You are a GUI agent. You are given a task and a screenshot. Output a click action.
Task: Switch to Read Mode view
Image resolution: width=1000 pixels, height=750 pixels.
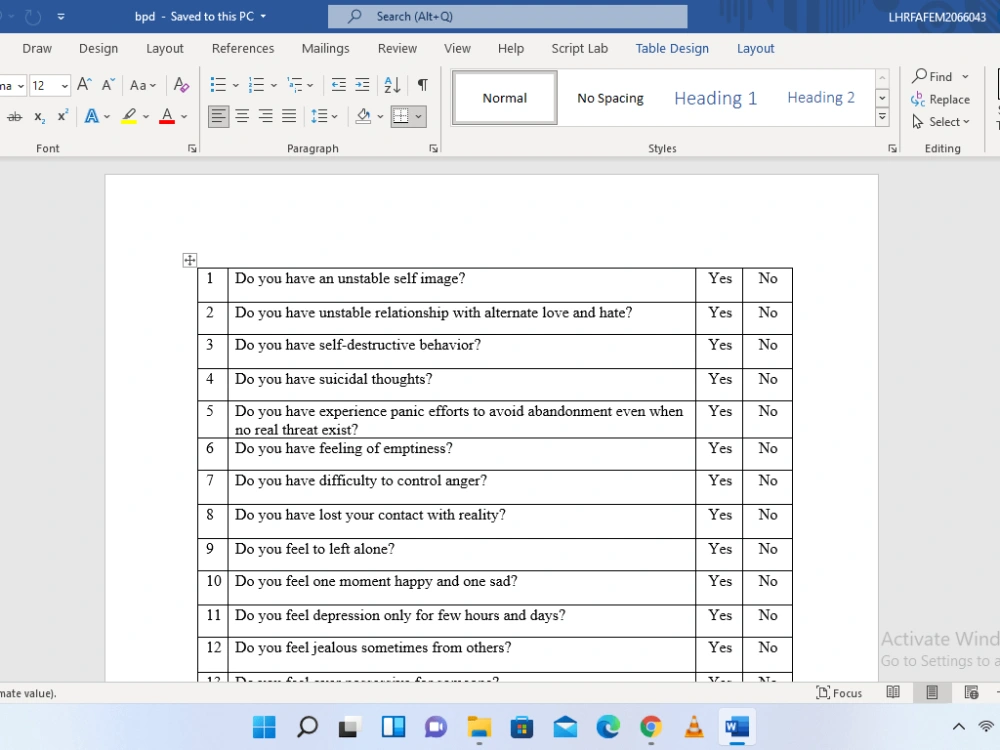click(893, 693)
